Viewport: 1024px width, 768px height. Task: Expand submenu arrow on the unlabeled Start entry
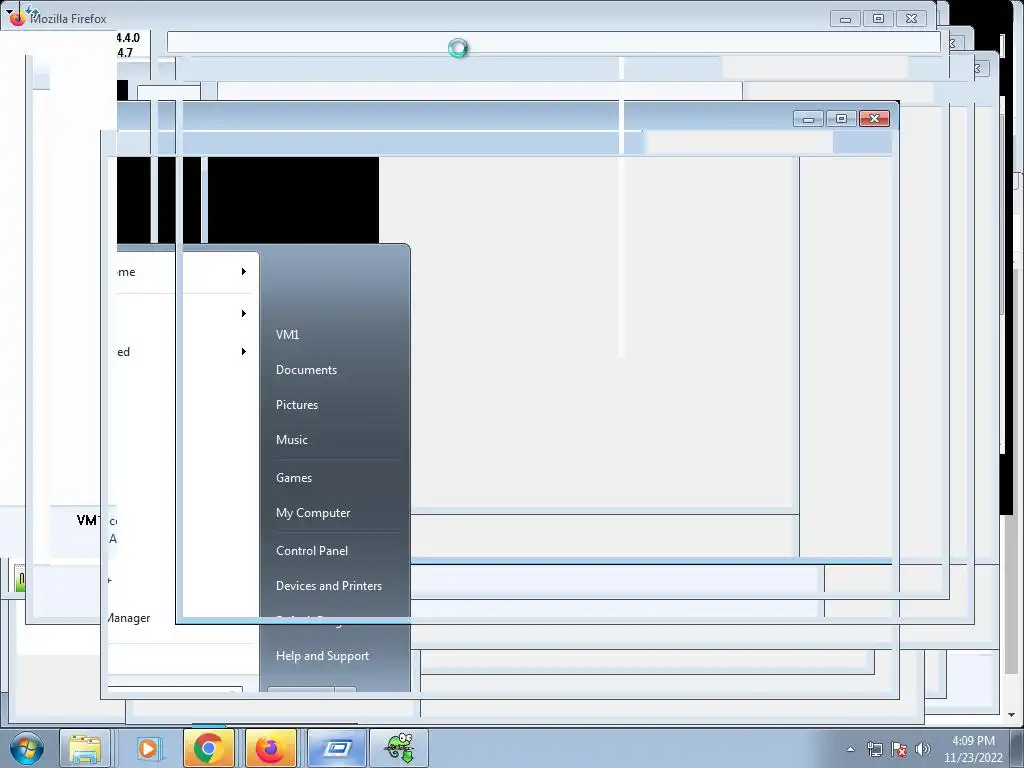click(244, 313)
